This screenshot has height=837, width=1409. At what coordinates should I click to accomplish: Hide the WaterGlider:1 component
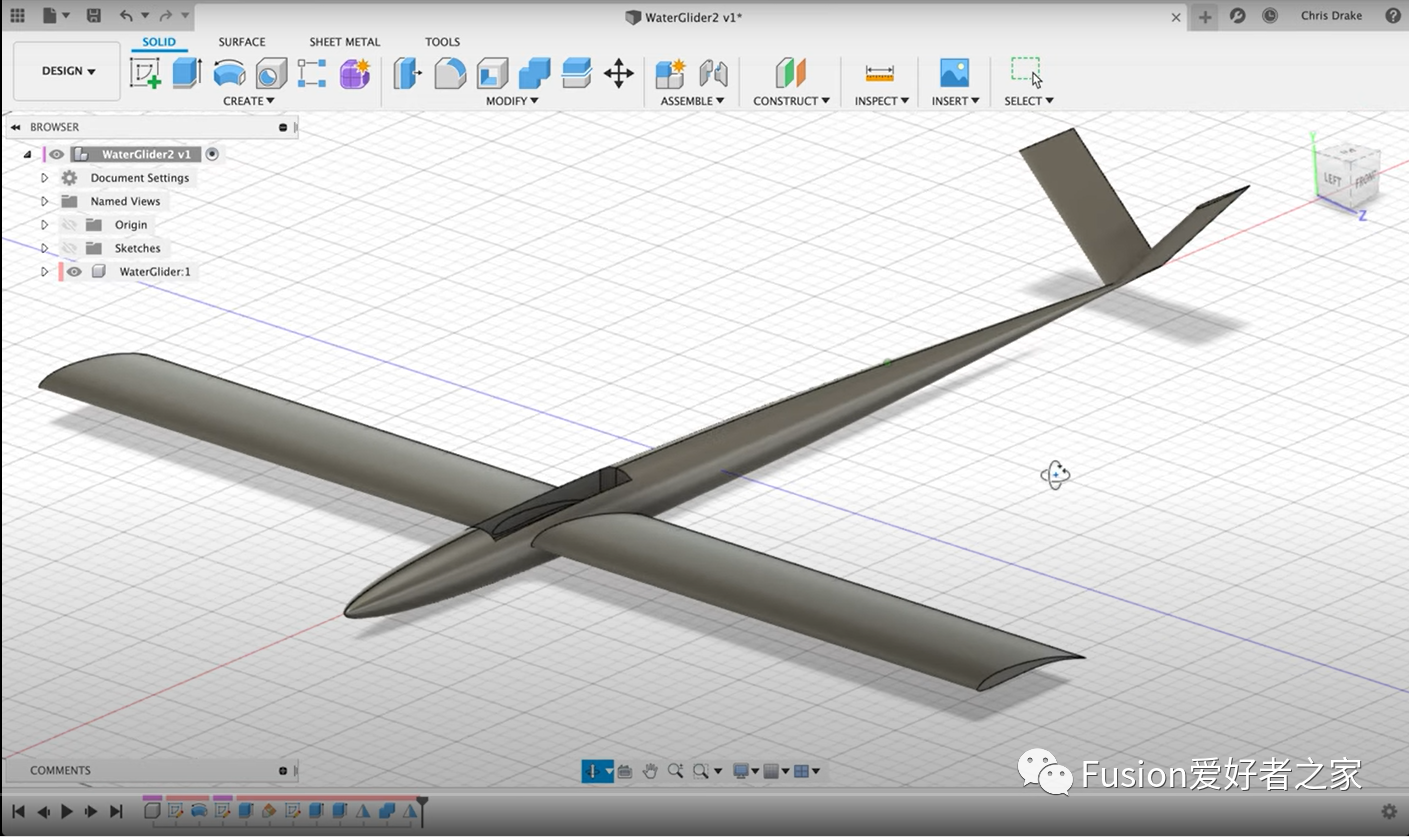tap(74, 272)
